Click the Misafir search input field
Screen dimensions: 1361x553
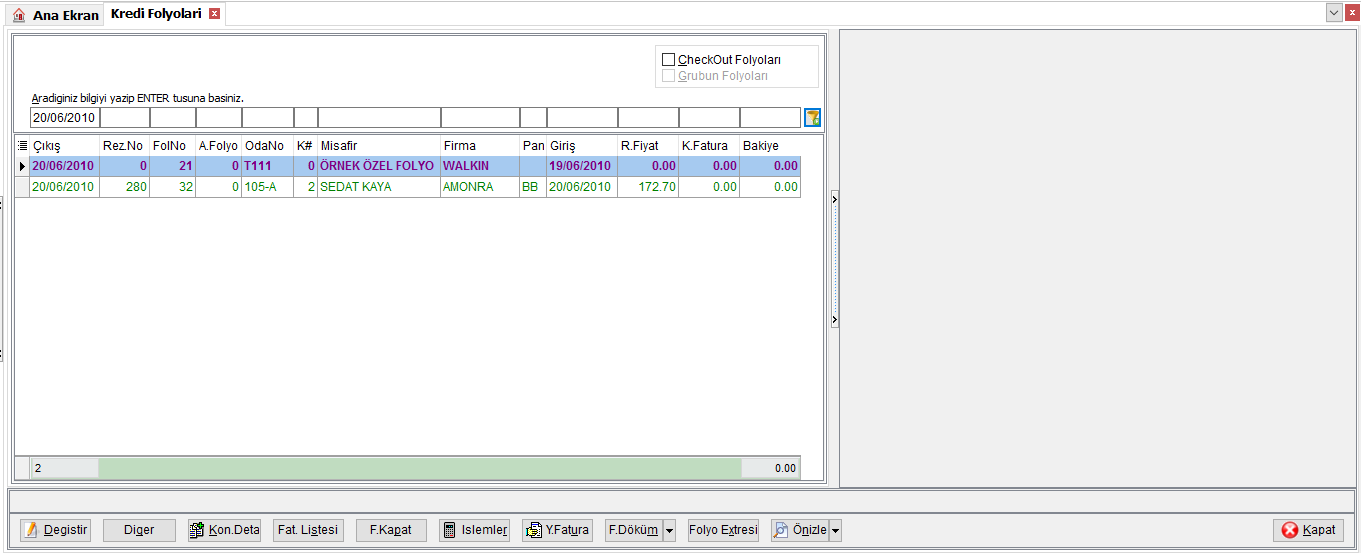379,118
